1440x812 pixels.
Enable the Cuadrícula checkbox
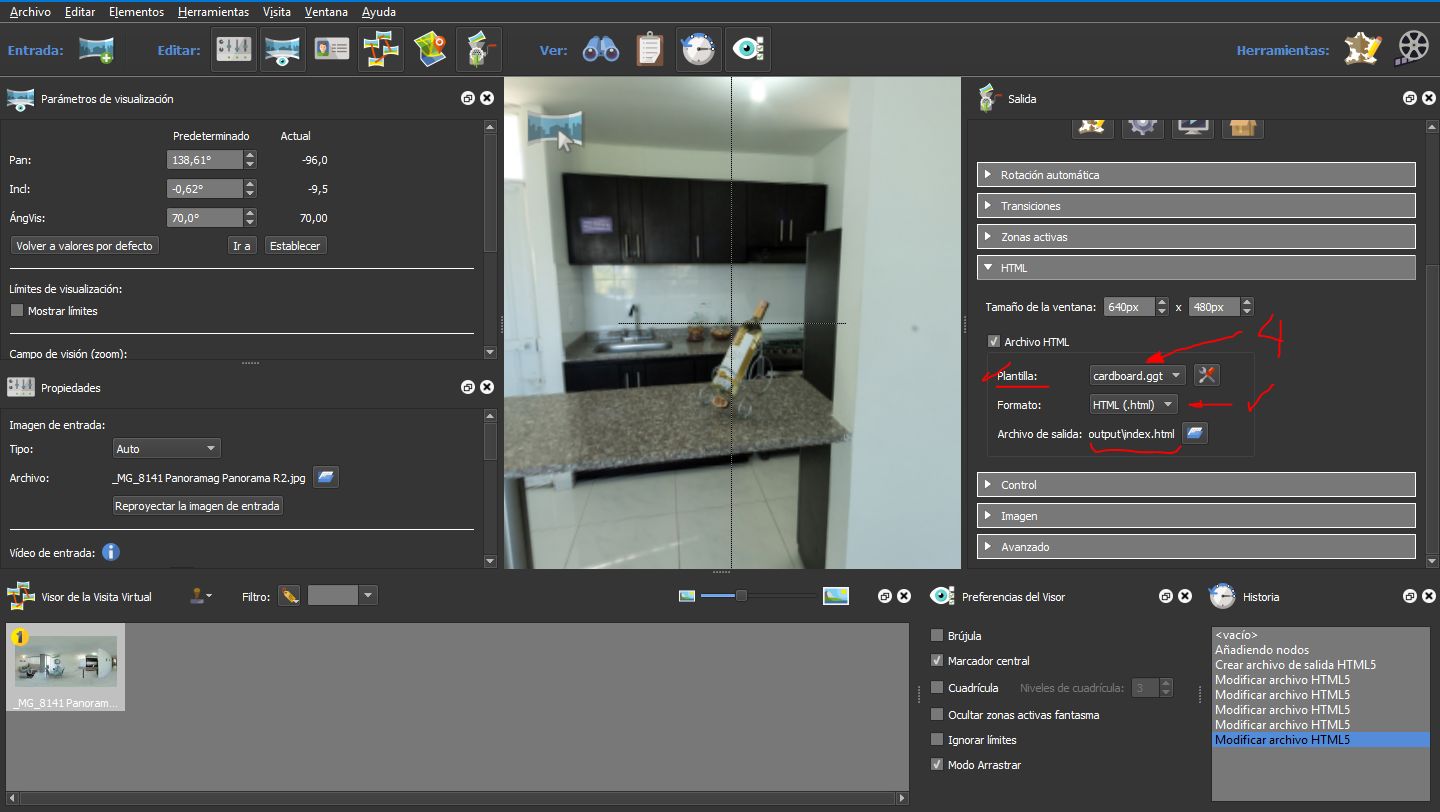937,687
